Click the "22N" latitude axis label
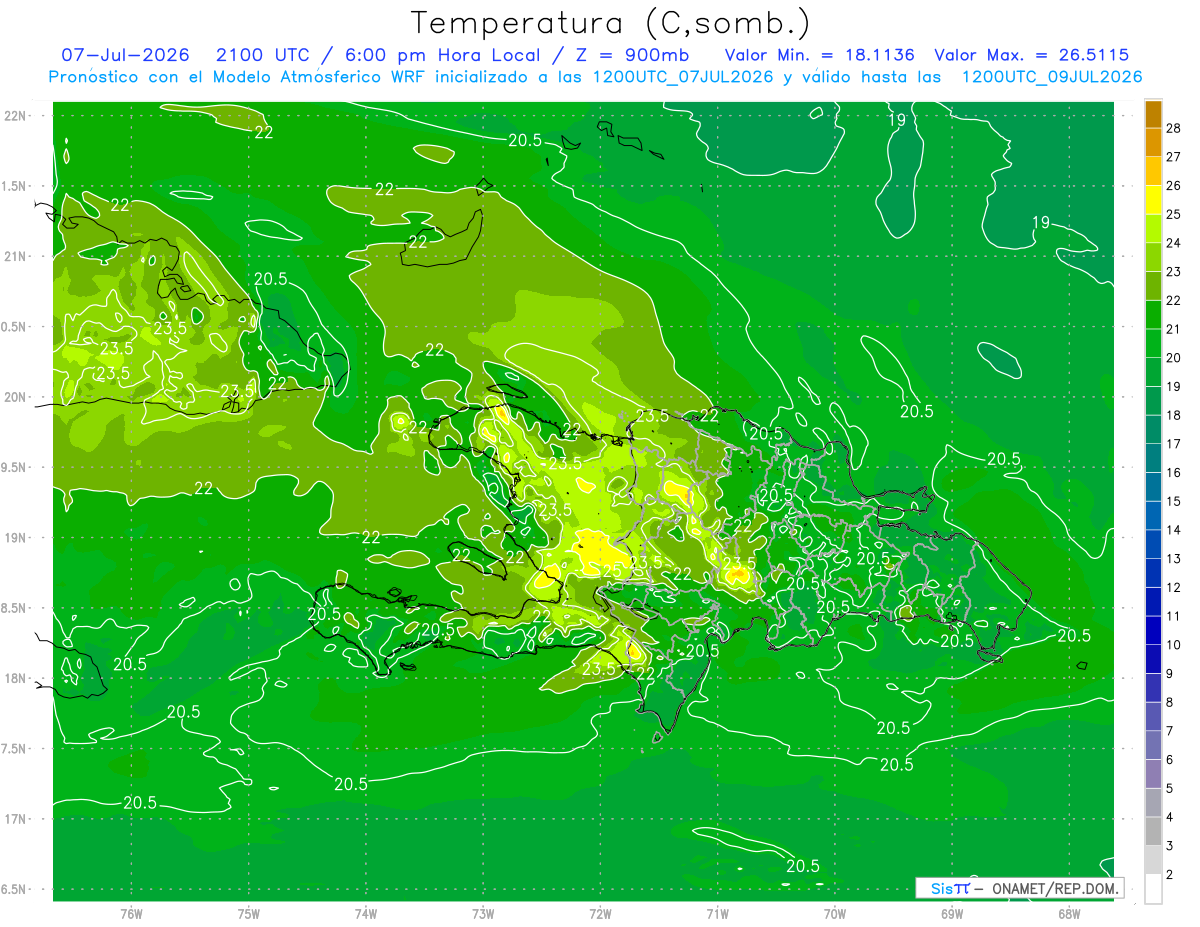The width and height of the screenshot is (1200, 927). (x=15, y=116)
